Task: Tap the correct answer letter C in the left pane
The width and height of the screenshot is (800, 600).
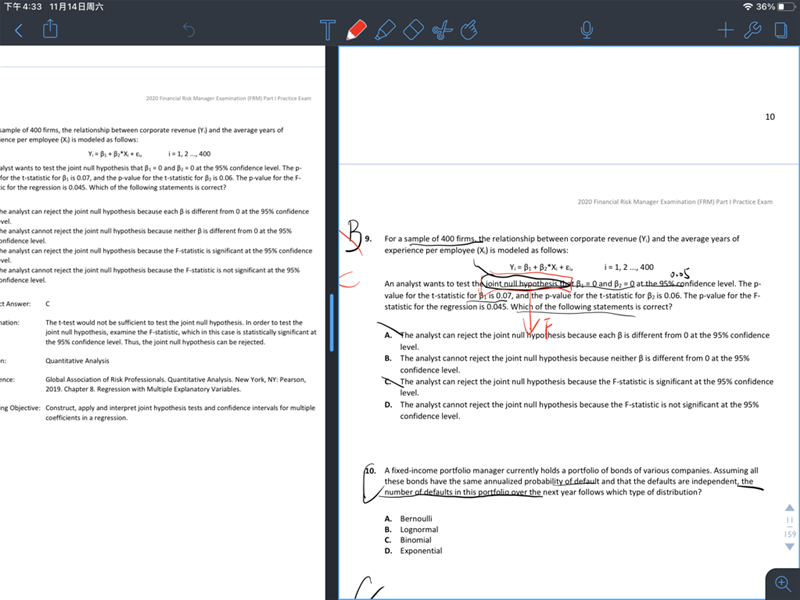Action: (x=47, y=304)
